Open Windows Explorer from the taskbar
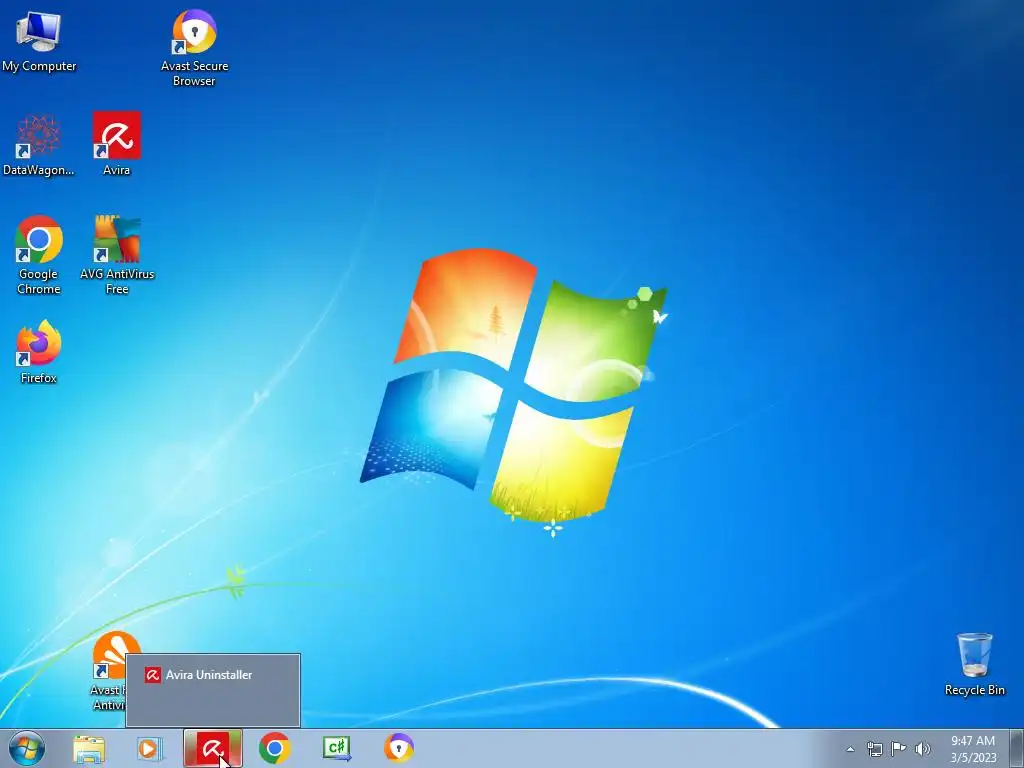The image size is (1024, 768). pyautogui.click(x=88, y=749)
